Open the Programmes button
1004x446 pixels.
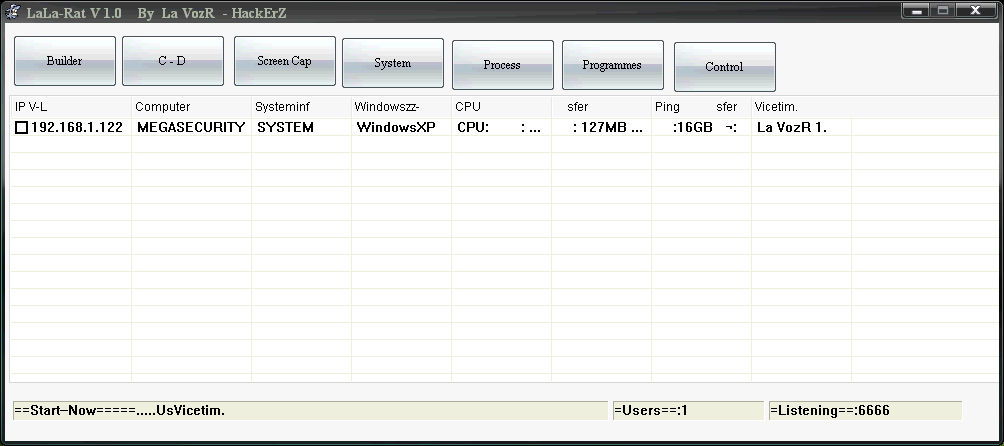[612, 66]
